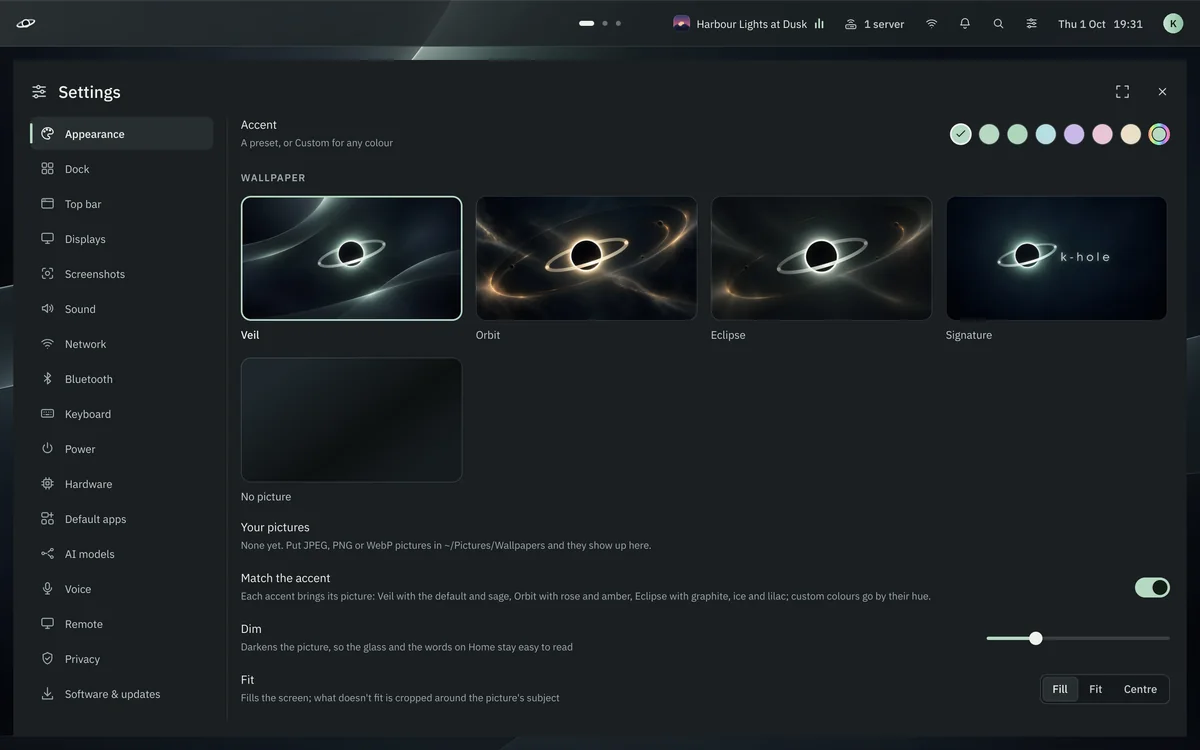Toggle off Match the accent switch

click(x=1152, y=587)
